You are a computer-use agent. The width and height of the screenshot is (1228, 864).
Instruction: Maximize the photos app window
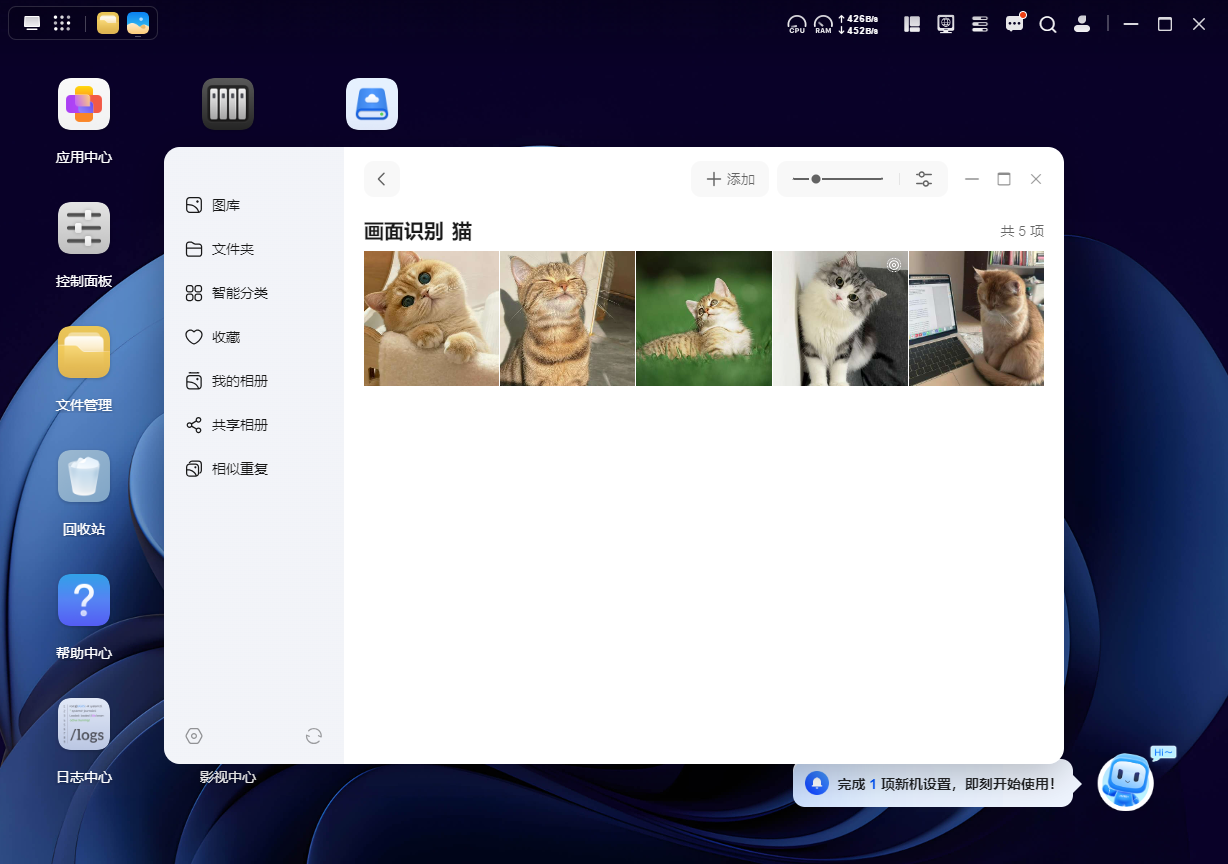point(1004,179)
